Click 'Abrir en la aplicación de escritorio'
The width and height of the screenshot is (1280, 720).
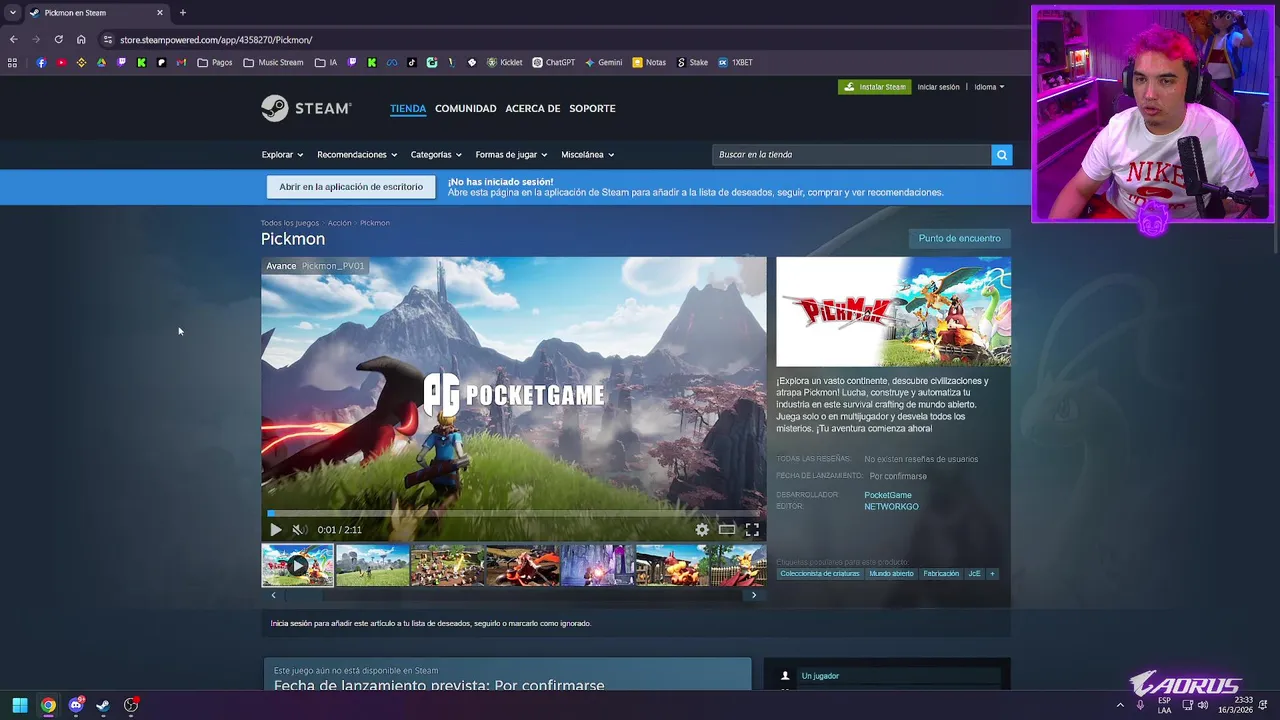351,187
